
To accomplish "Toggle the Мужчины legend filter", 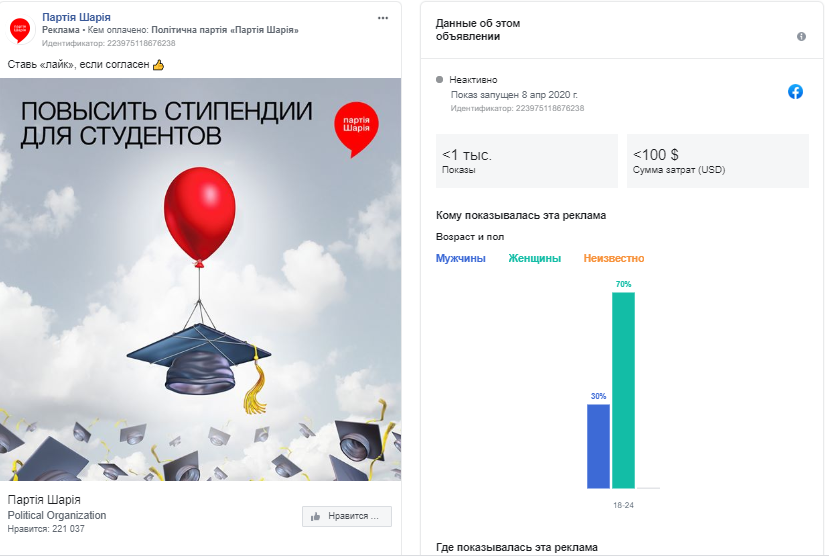I will pyautogui.click(x=460, y=258).
